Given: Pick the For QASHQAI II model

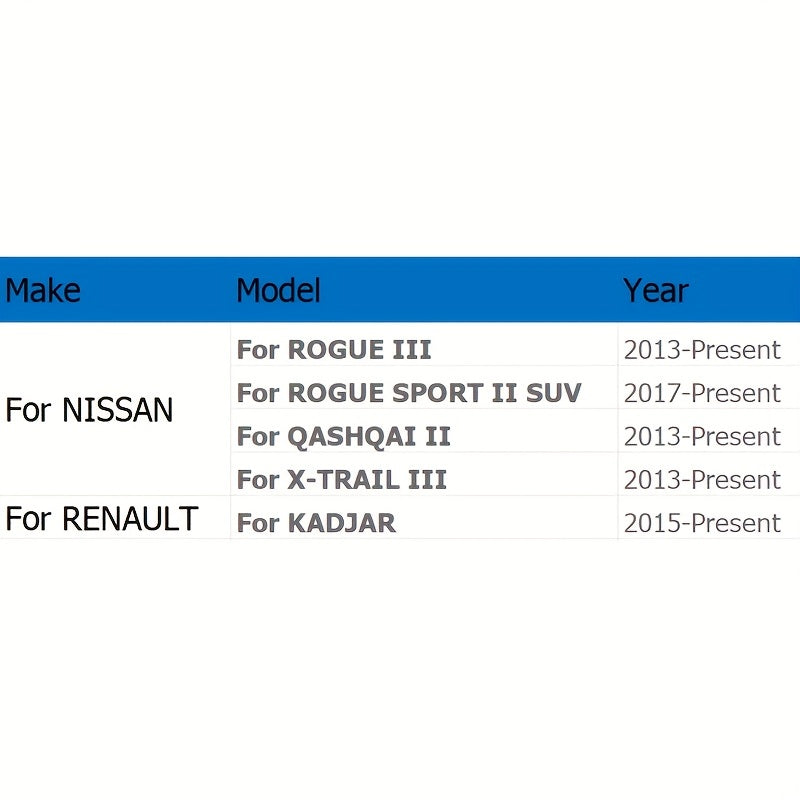Looking at the screenshot, I should point(343,436).
